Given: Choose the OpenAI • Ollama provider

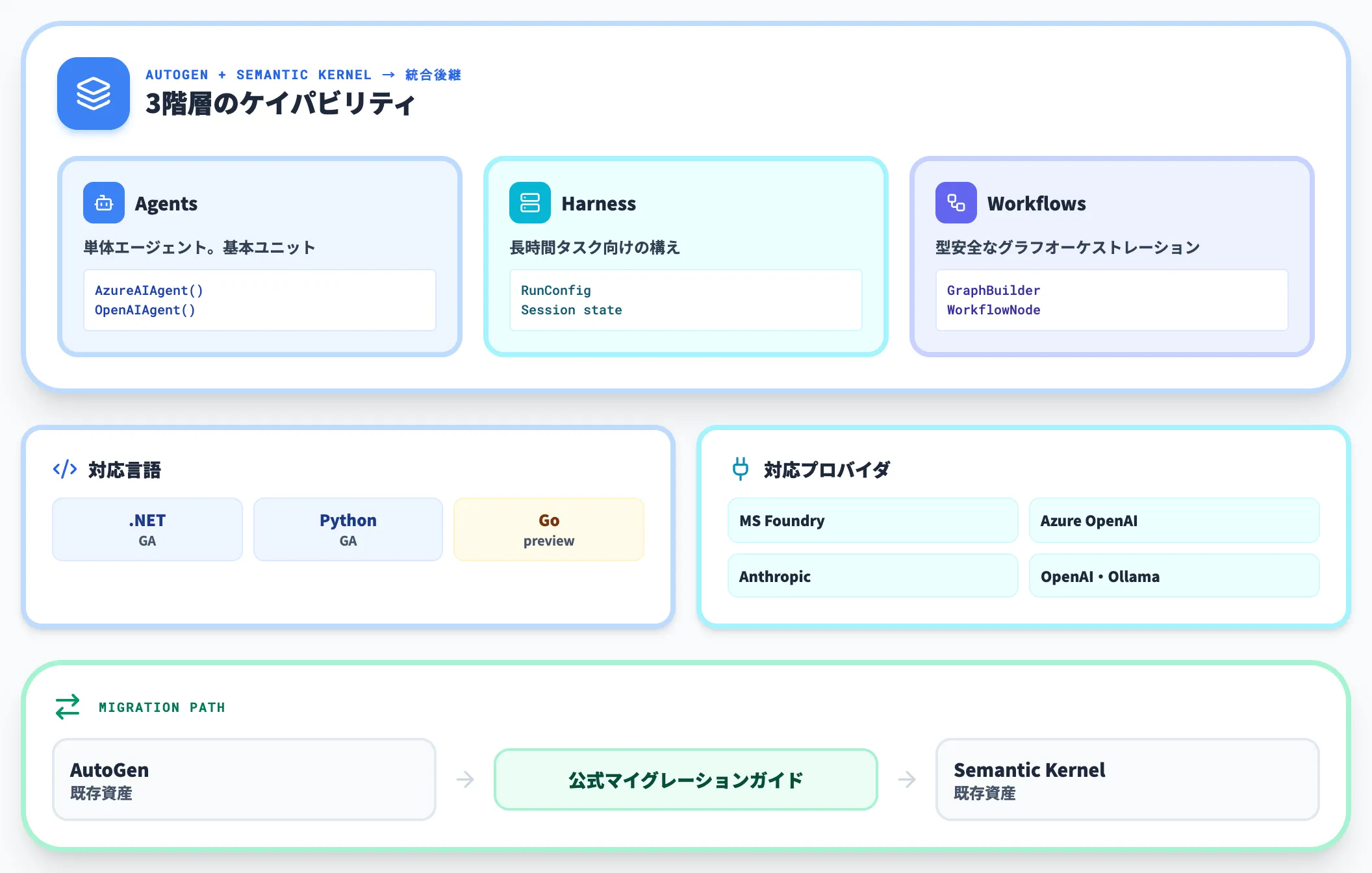Looking at the screenshot, I should click(x=1175, y=576).
